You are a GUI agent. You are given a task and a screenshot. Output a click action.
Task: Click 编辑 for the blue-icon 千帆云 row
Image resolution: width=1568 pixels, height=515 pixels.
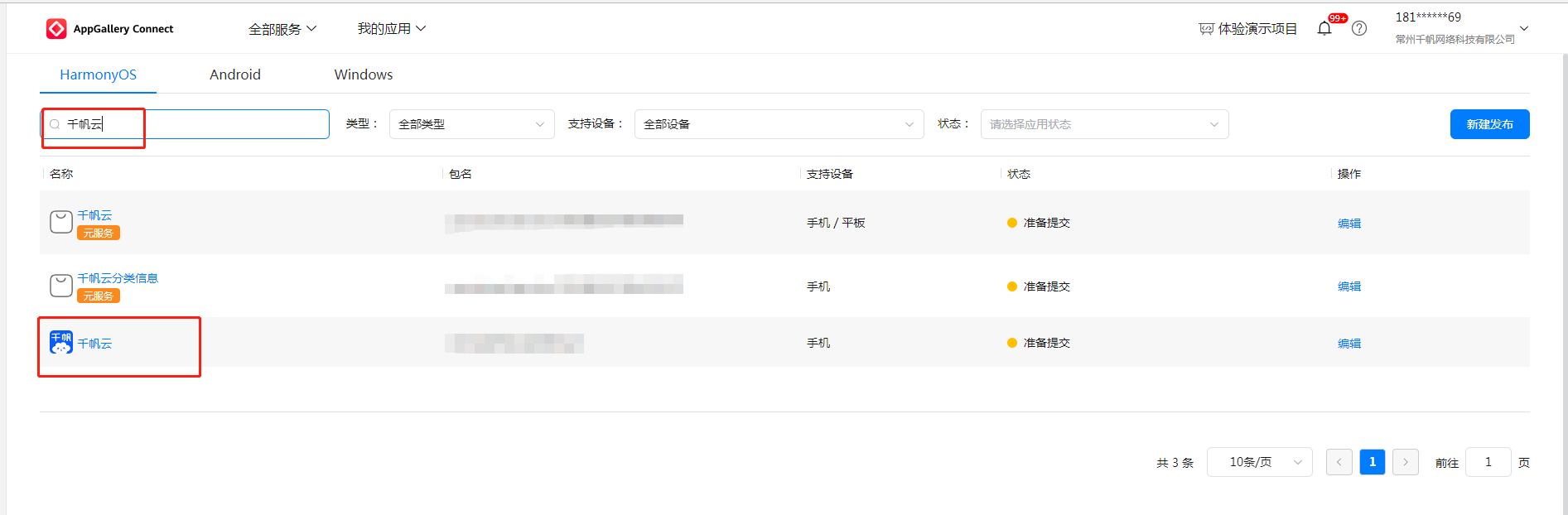click(1349, 344)
